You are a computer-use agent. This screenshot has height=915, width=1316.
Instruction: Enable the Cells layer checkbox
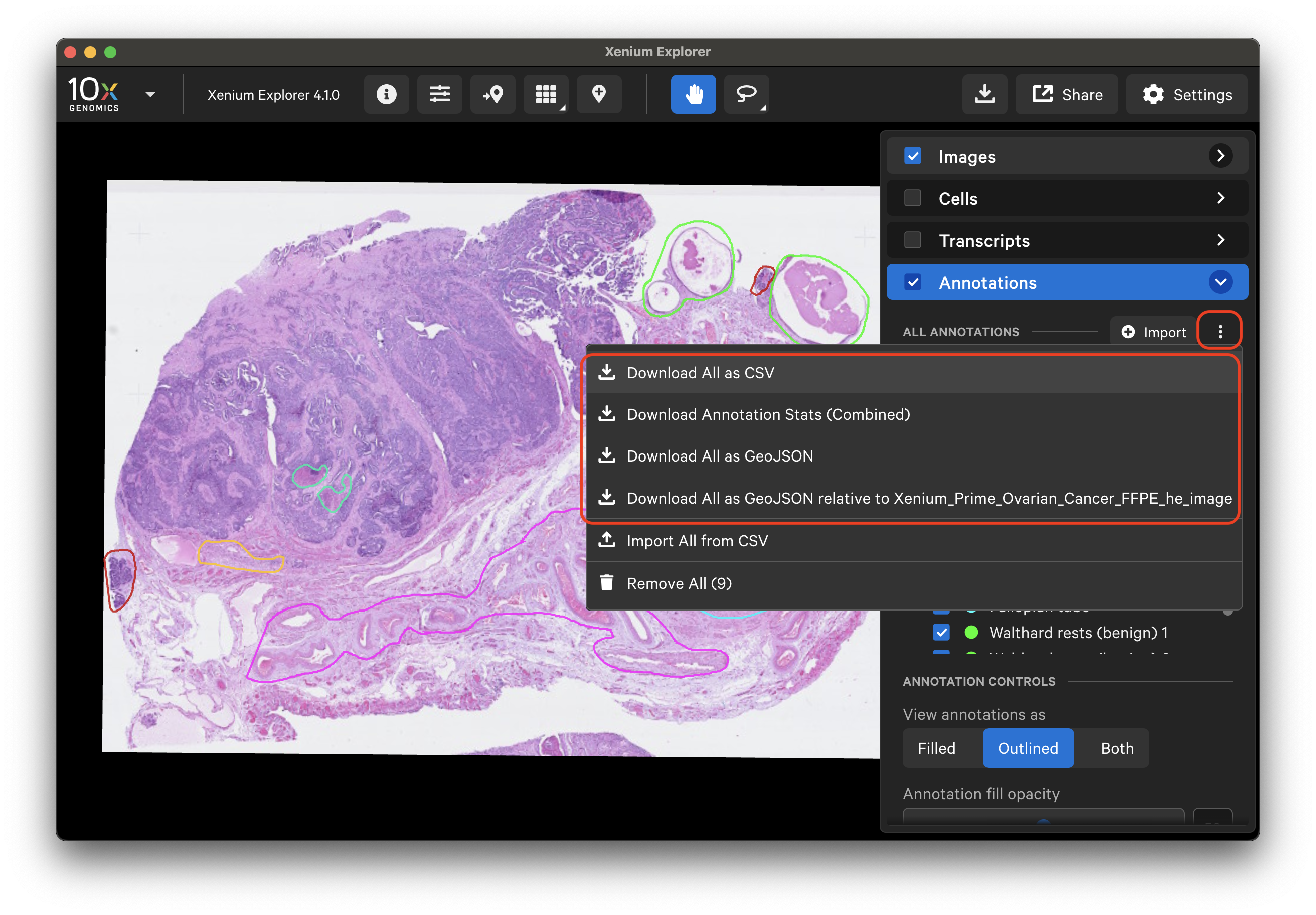912,198
